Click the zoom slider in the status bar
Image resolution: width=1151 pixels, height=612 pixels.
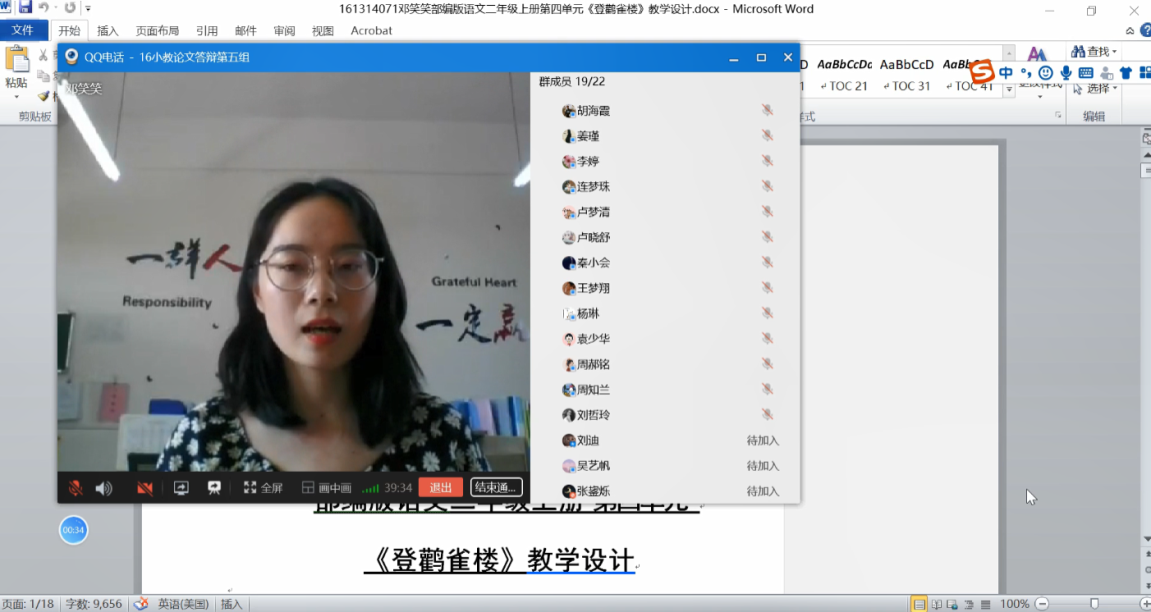pyautogui.click(x=1094, y=604)
